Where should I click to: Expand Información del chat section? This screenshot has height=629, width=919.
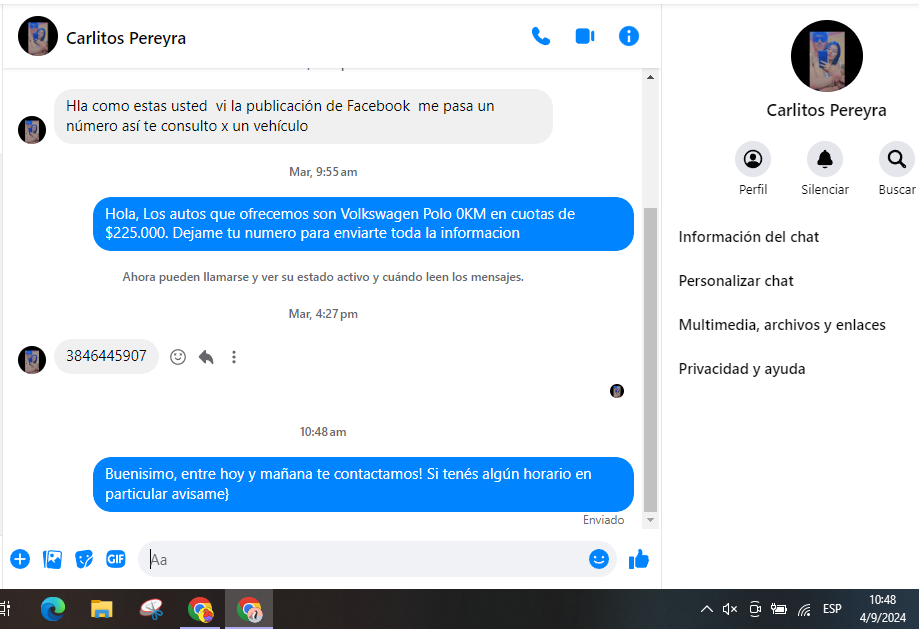point(749,237)
